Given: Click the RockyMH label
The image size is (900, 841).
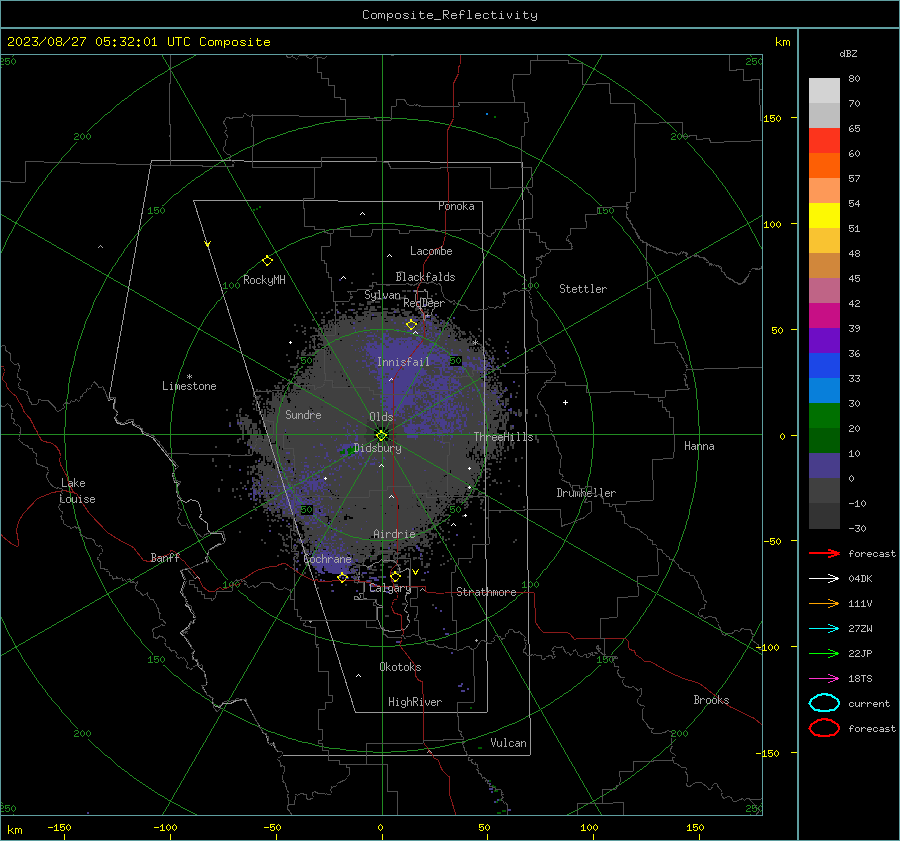Looking at the screenshot, I should (264, 280).
